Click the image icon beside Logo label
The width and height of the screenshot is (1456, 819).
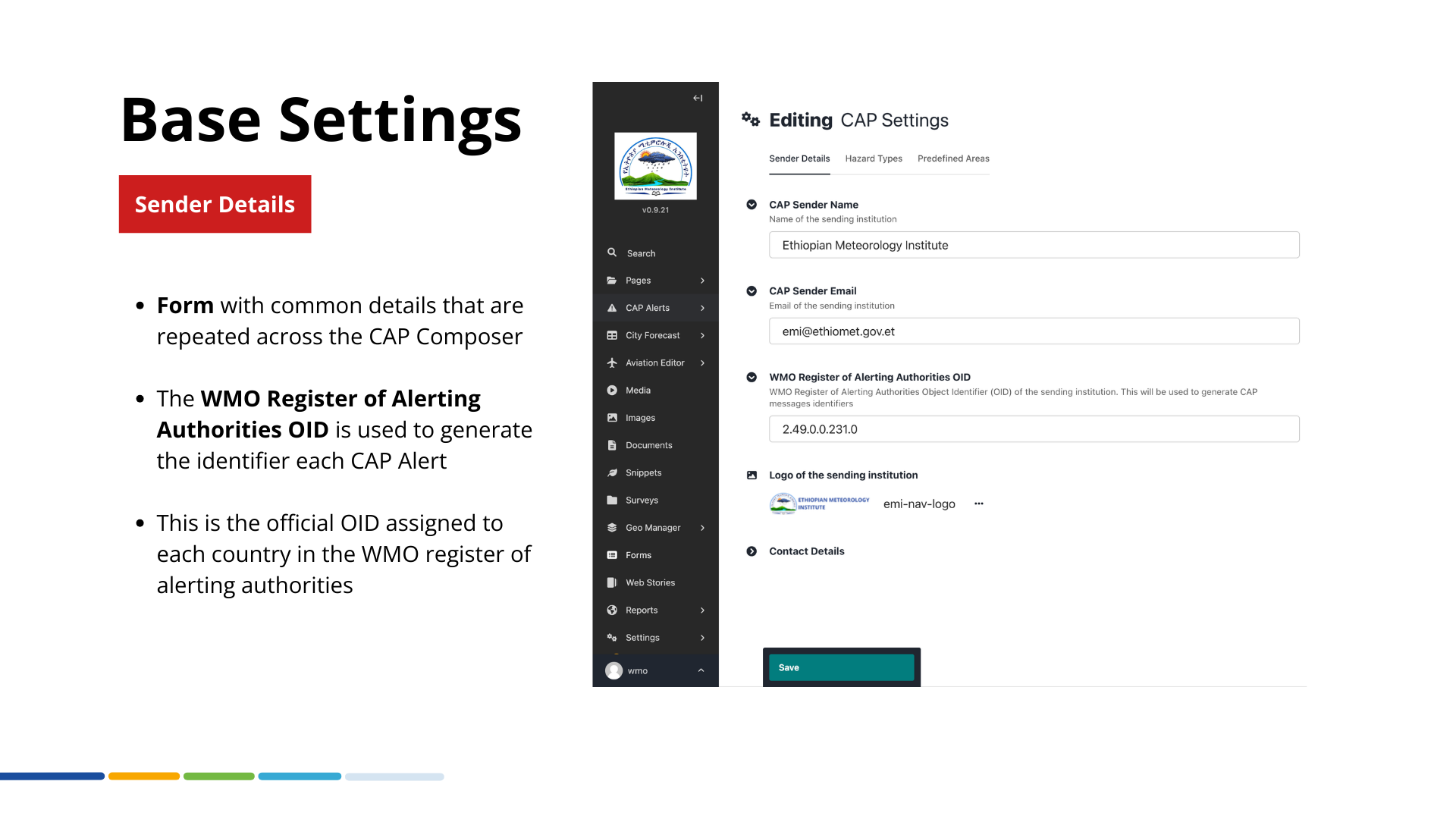point(752,475)
